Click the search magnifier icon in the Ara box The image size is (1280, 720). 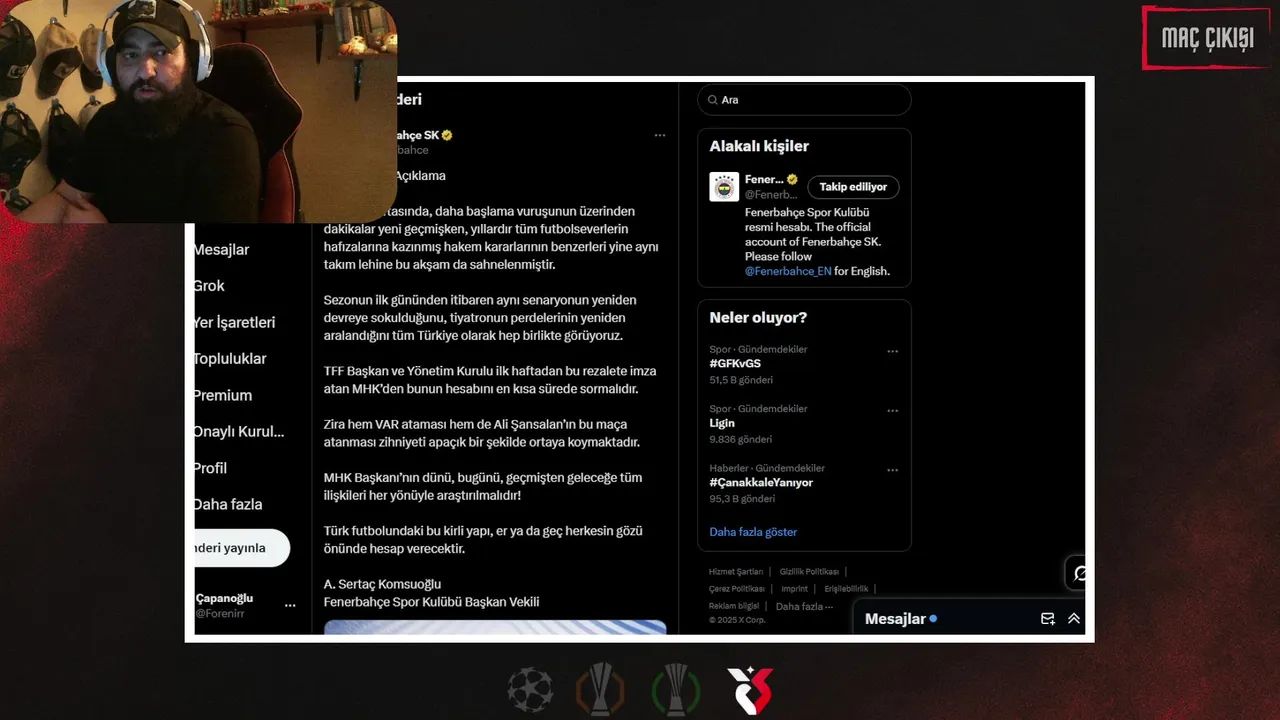712,100
